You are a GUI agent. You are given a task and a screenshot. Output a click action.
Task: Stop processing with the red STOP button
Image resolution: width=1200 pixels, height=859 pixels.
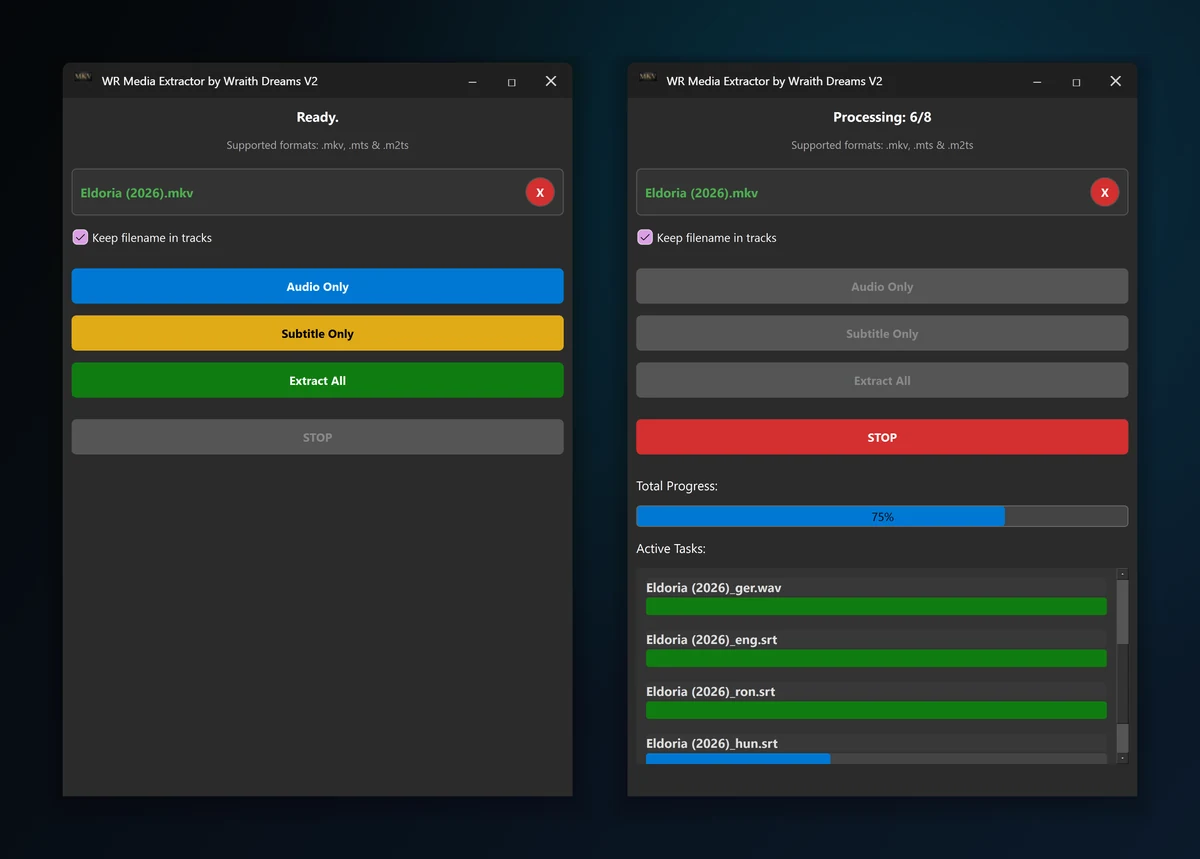click(x=882, y=437)
